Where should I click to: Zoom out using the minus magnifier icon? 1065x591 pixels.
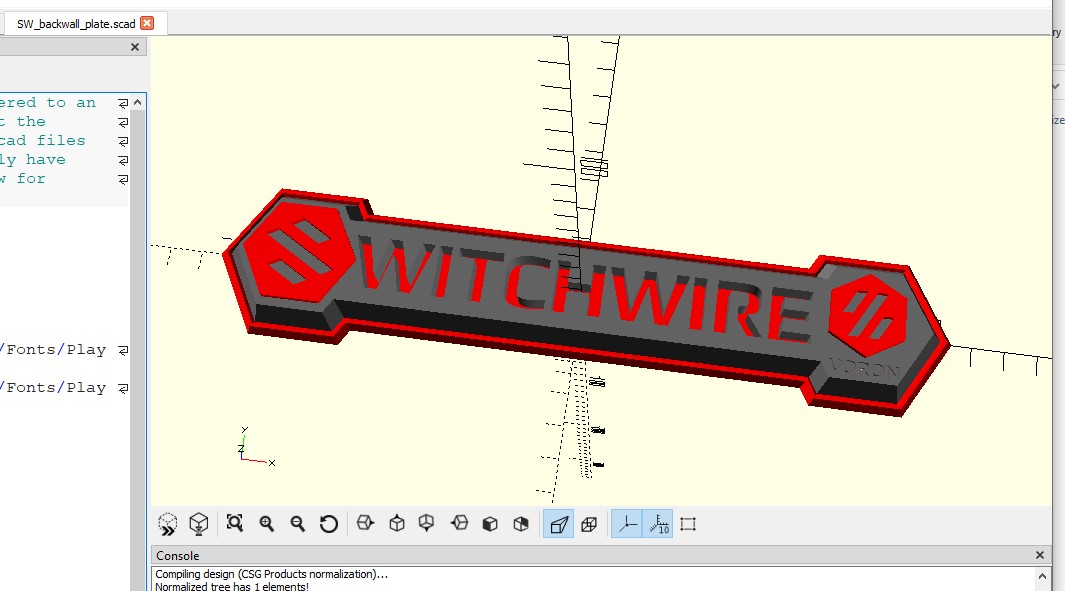[297, 523]
